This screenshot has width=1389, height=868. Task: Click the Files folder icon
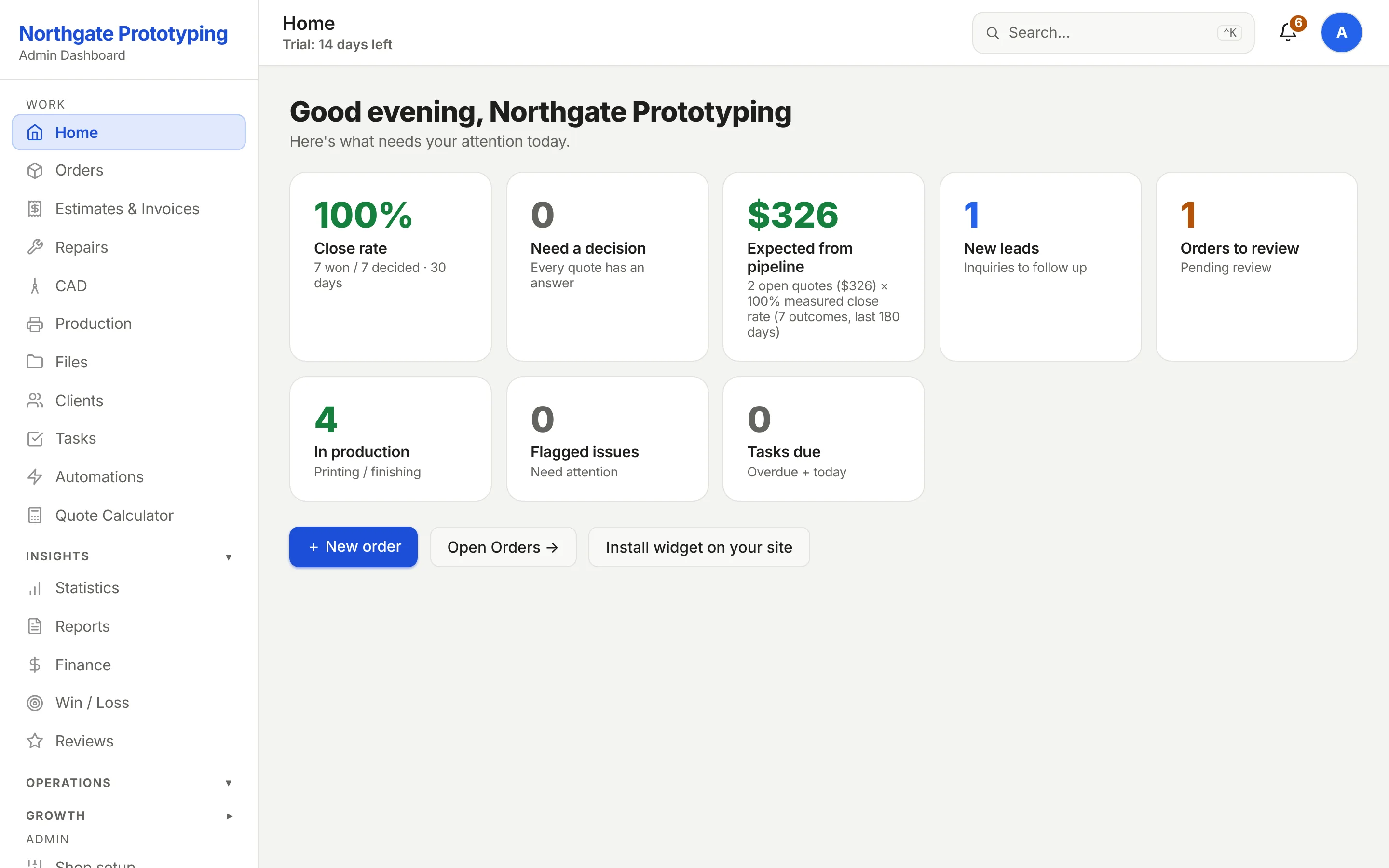click(35, 362)
